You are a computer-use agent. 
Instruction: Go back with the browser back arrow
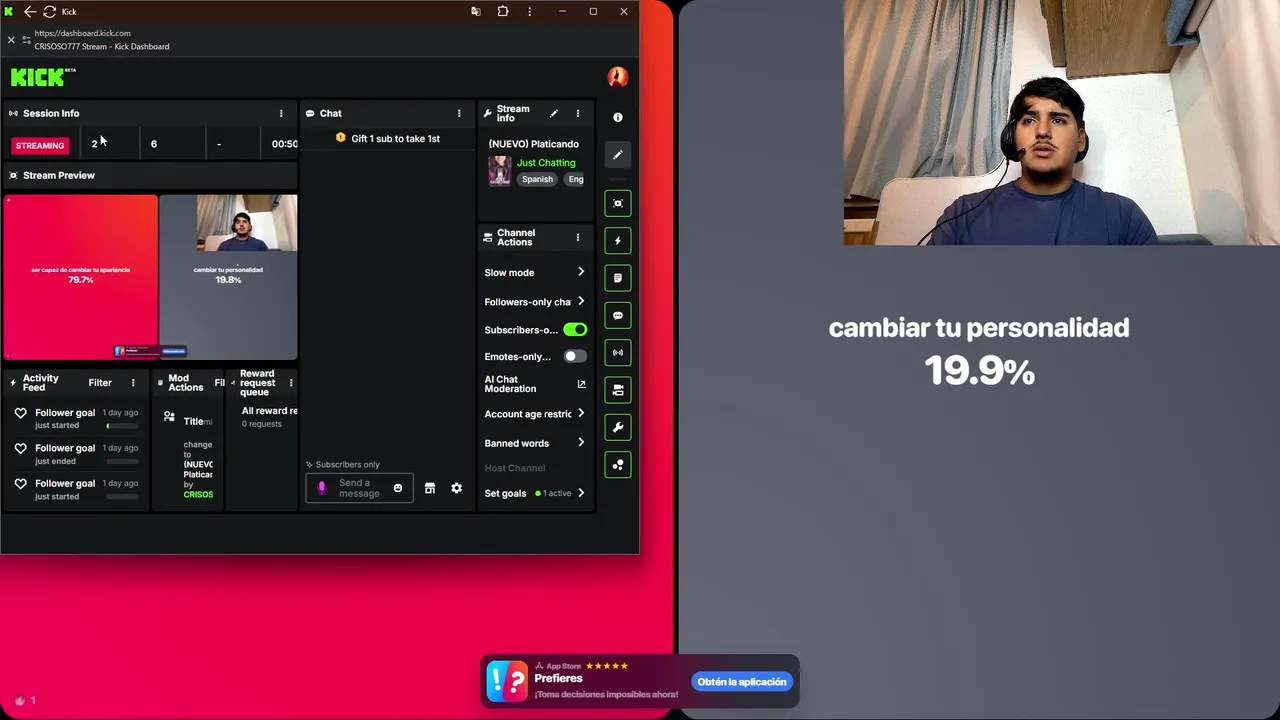pos(30,12)
